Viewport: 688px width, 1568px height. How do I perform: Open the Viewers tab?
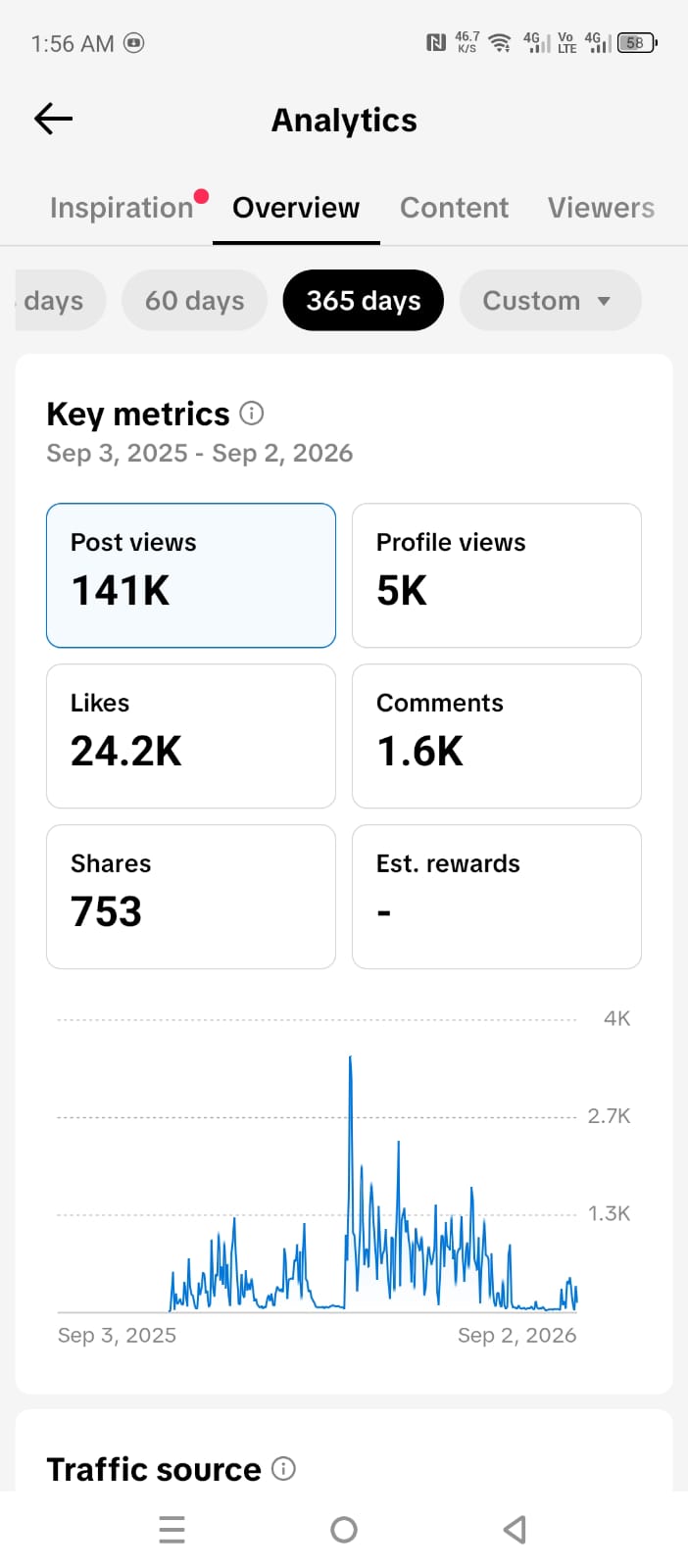[x=601, y=208]
